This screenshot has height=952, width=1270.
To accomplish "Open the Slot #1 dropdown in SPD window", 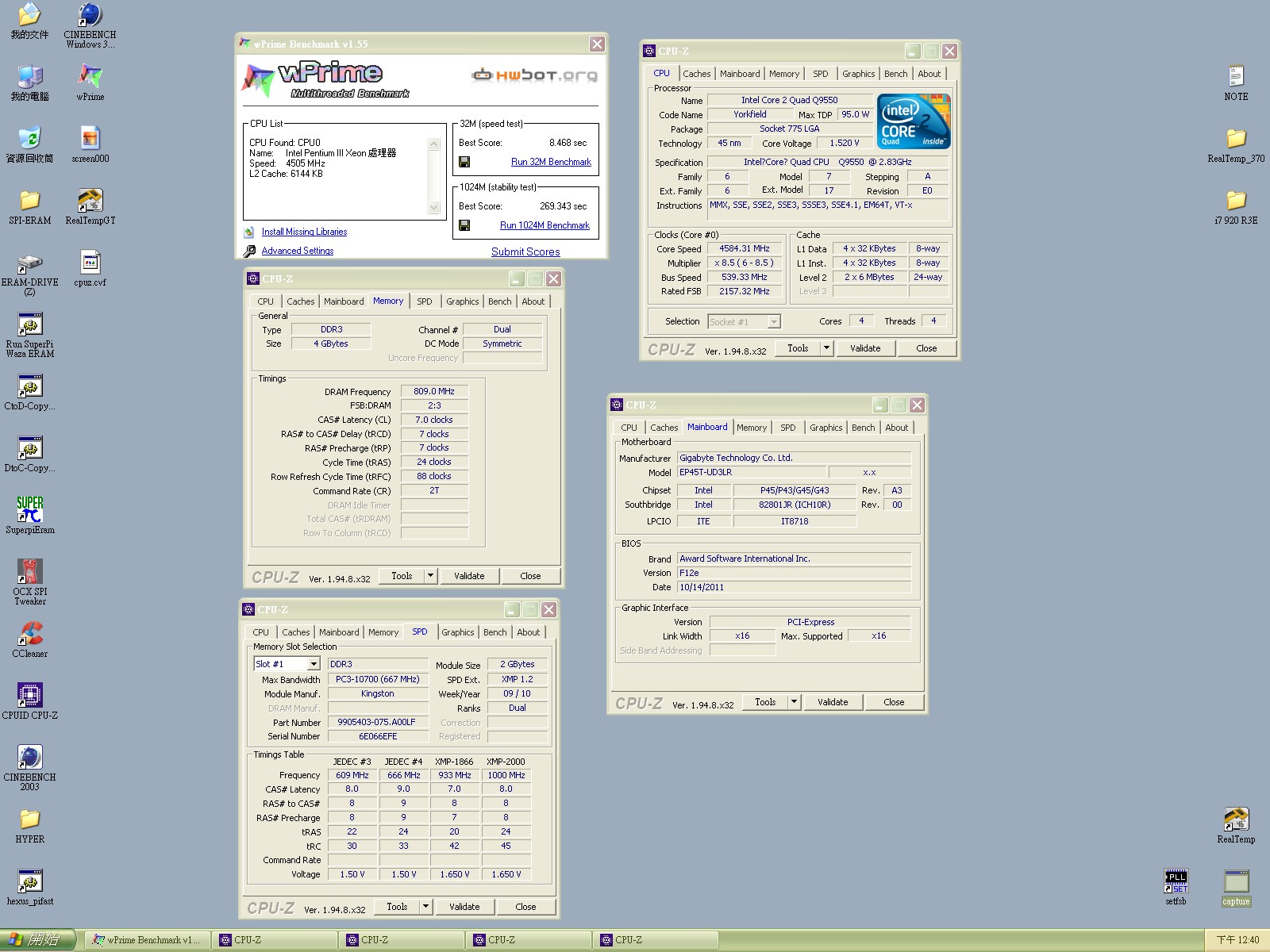I will 314,664.
